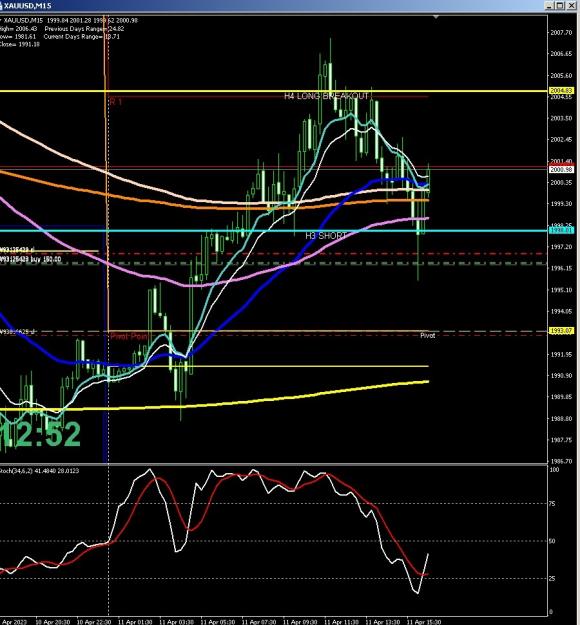Image resolution: width=580 pixels, height=625 pixels.
Task: Click the chart shift triangle marker
Action: pyautogui.click(x=436, y=17)
